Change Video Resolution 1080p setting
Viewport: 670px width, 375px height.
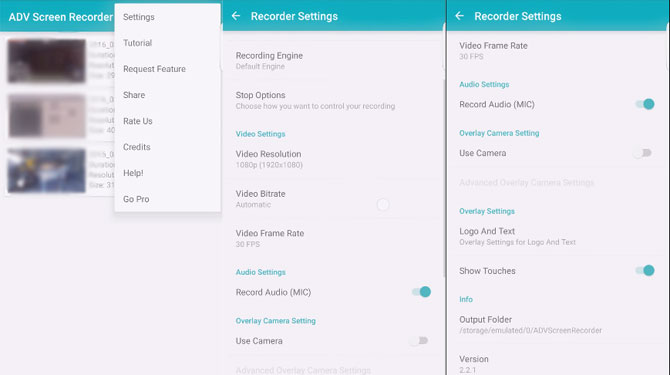(x=333, y=159)
